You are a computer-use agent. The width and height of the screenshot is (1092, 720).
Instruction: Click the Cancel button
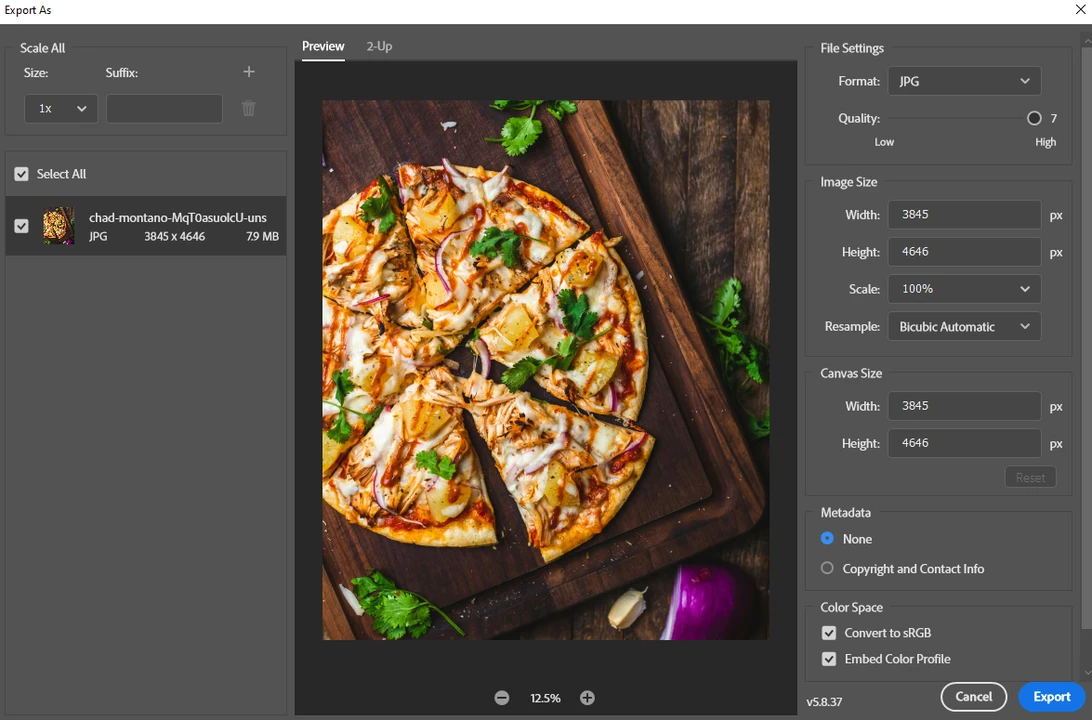(x=974, y=696)
